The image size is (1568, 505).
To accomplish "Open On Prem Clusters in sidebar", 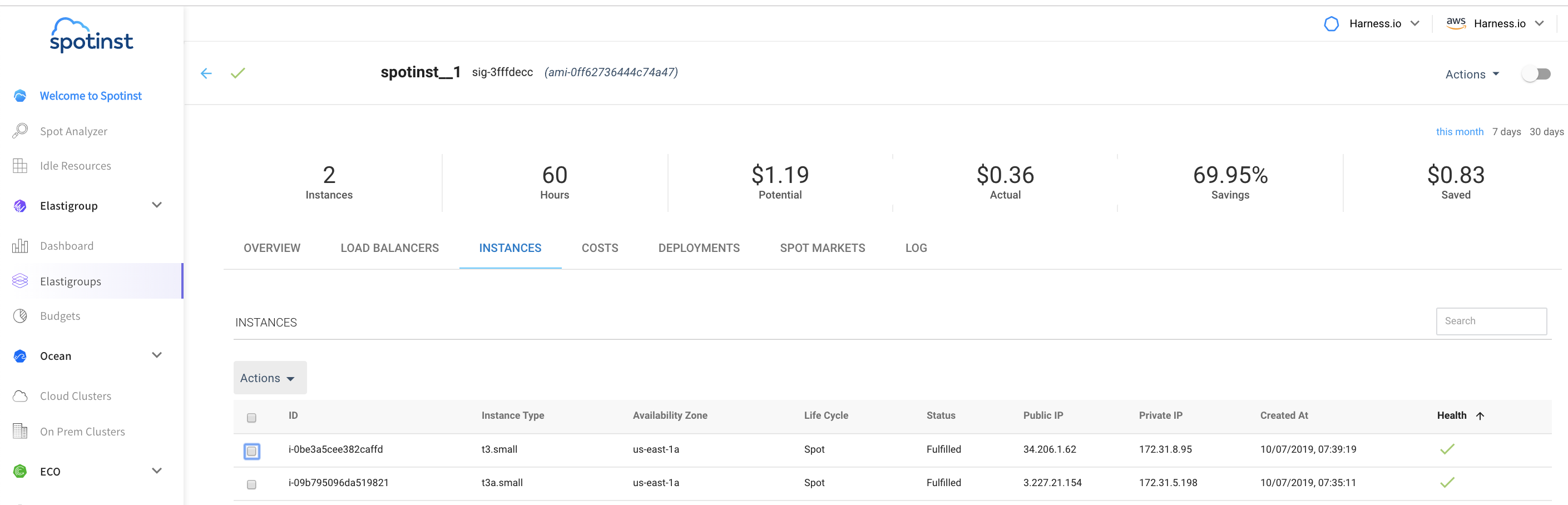I will [82, 432].
